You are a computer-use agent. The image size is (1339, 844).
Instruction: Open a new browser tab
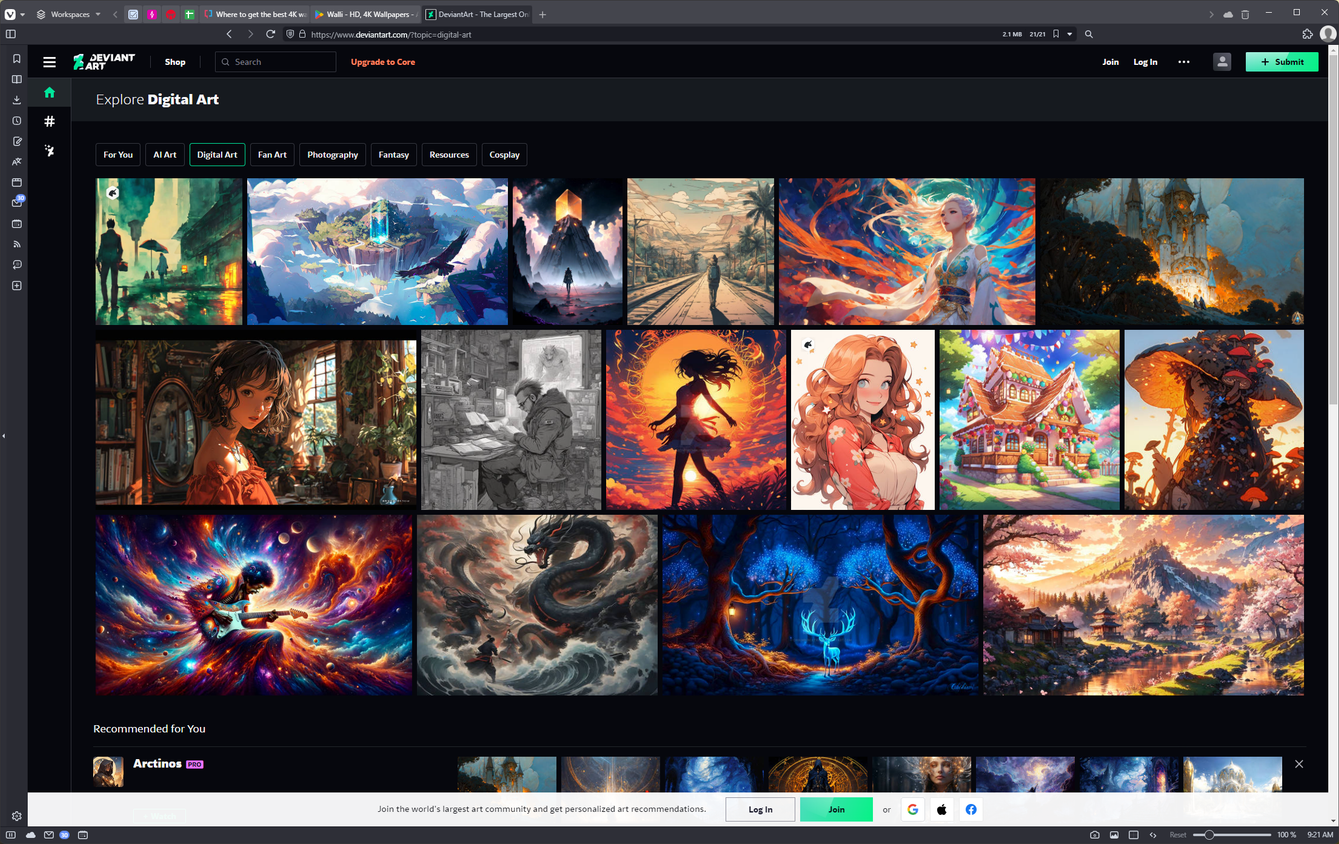[x=543, y=14]
